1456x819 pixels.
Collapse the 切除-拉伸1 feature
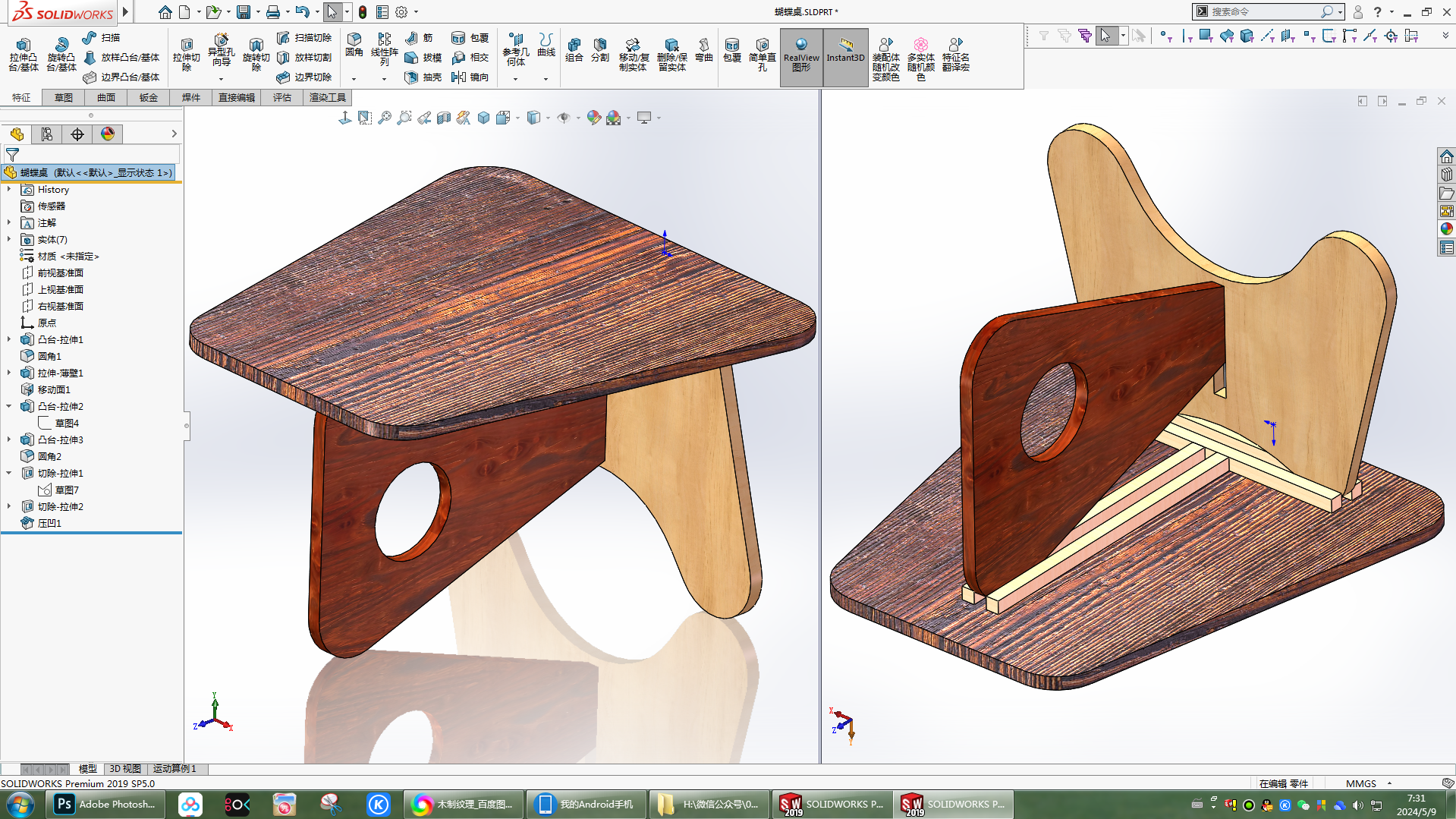(x=9, y=473)
